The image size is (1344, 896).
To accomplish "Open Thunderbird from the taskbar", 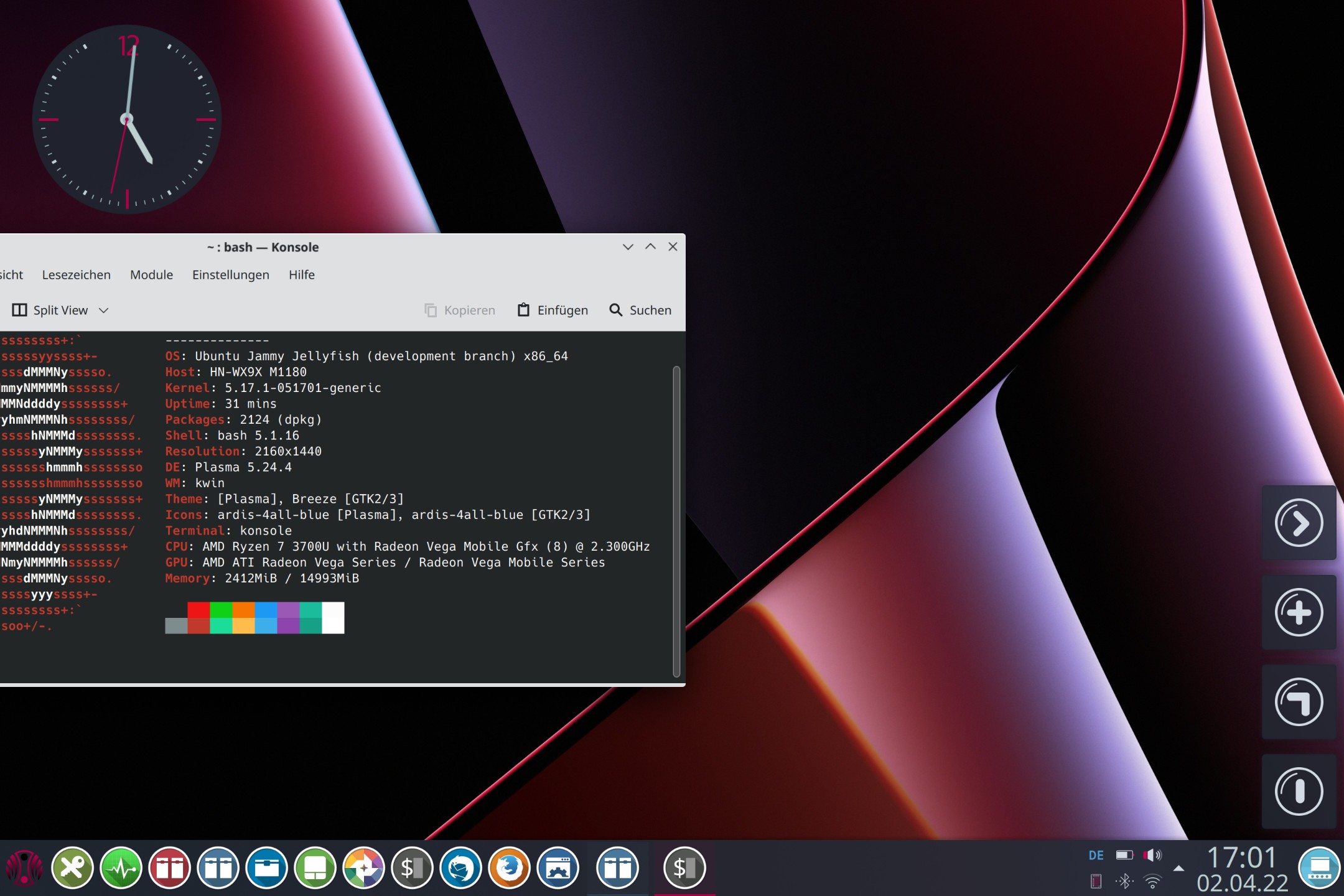I will (460, 867).
